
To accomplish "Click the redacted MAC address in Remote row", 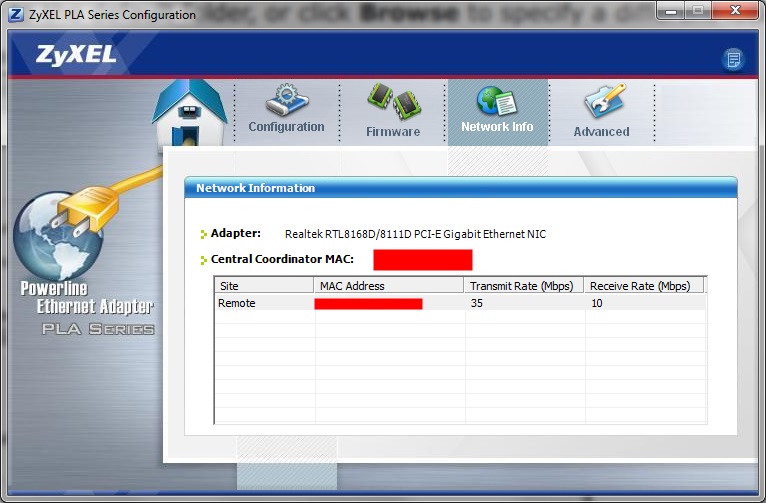I will pos(368,304).
